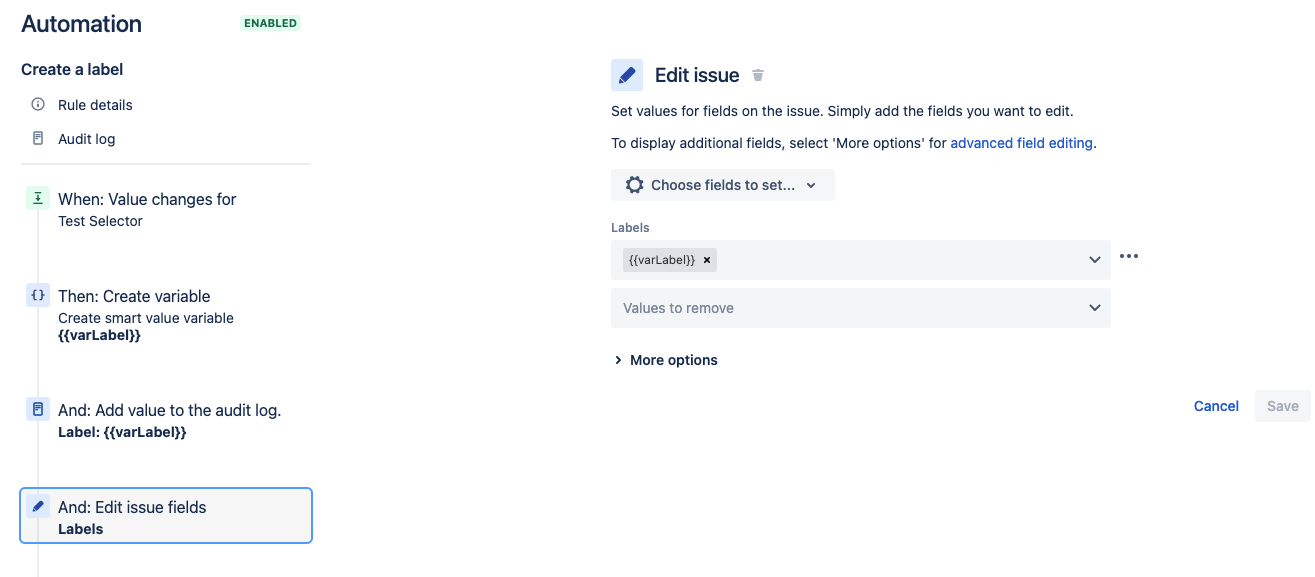Open the three-dot menu beside Labels field
Image resolution: width=1315 pixels, height=577 pixels.
pyautogui.click(x=1129, y=256)
